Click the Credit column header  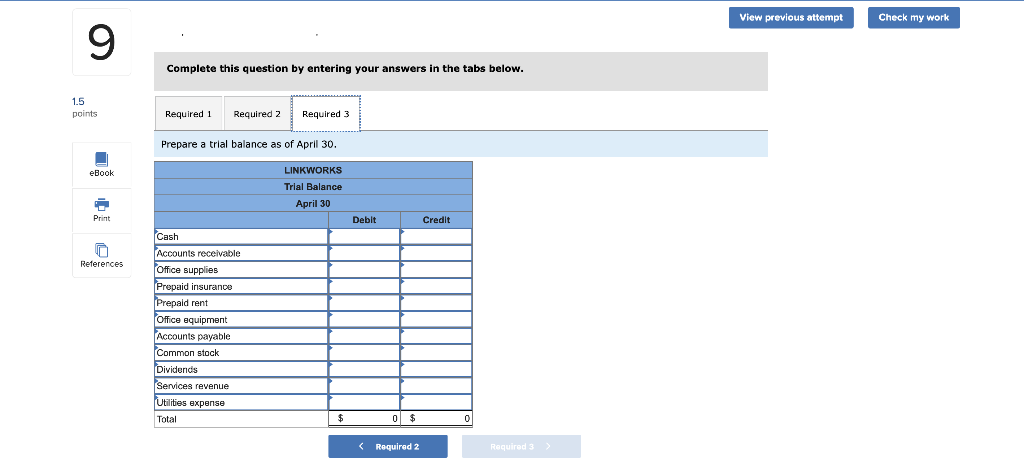point(436,220)
